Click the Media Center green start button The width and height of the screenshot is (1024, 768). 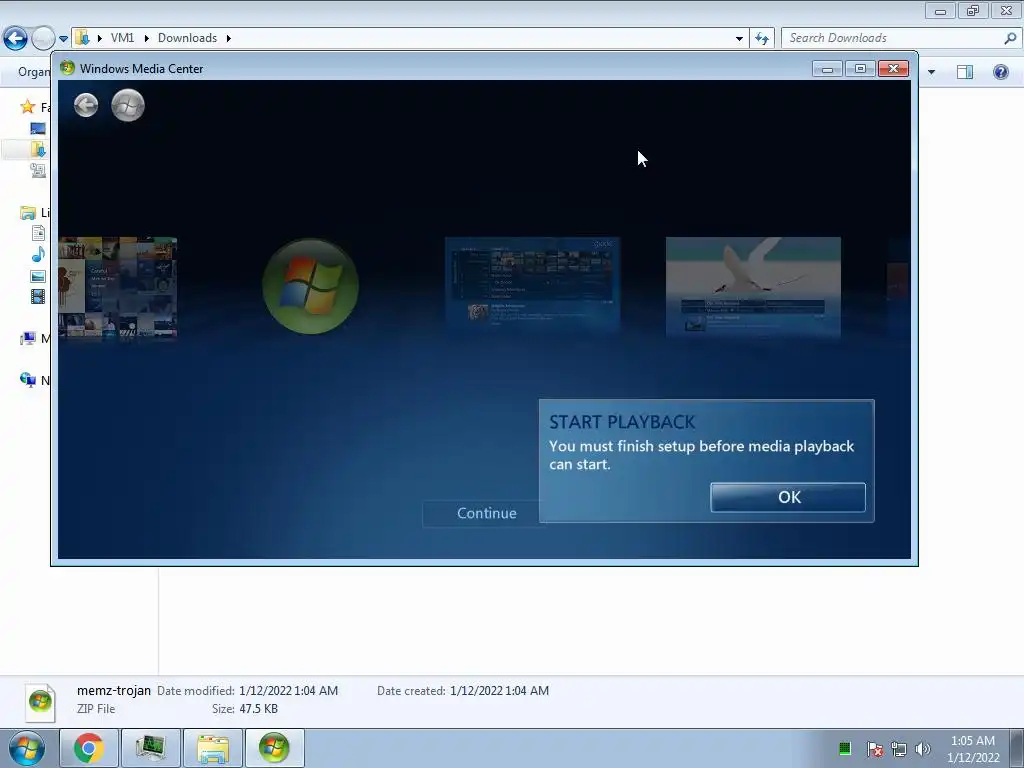[x=128, y=105]
